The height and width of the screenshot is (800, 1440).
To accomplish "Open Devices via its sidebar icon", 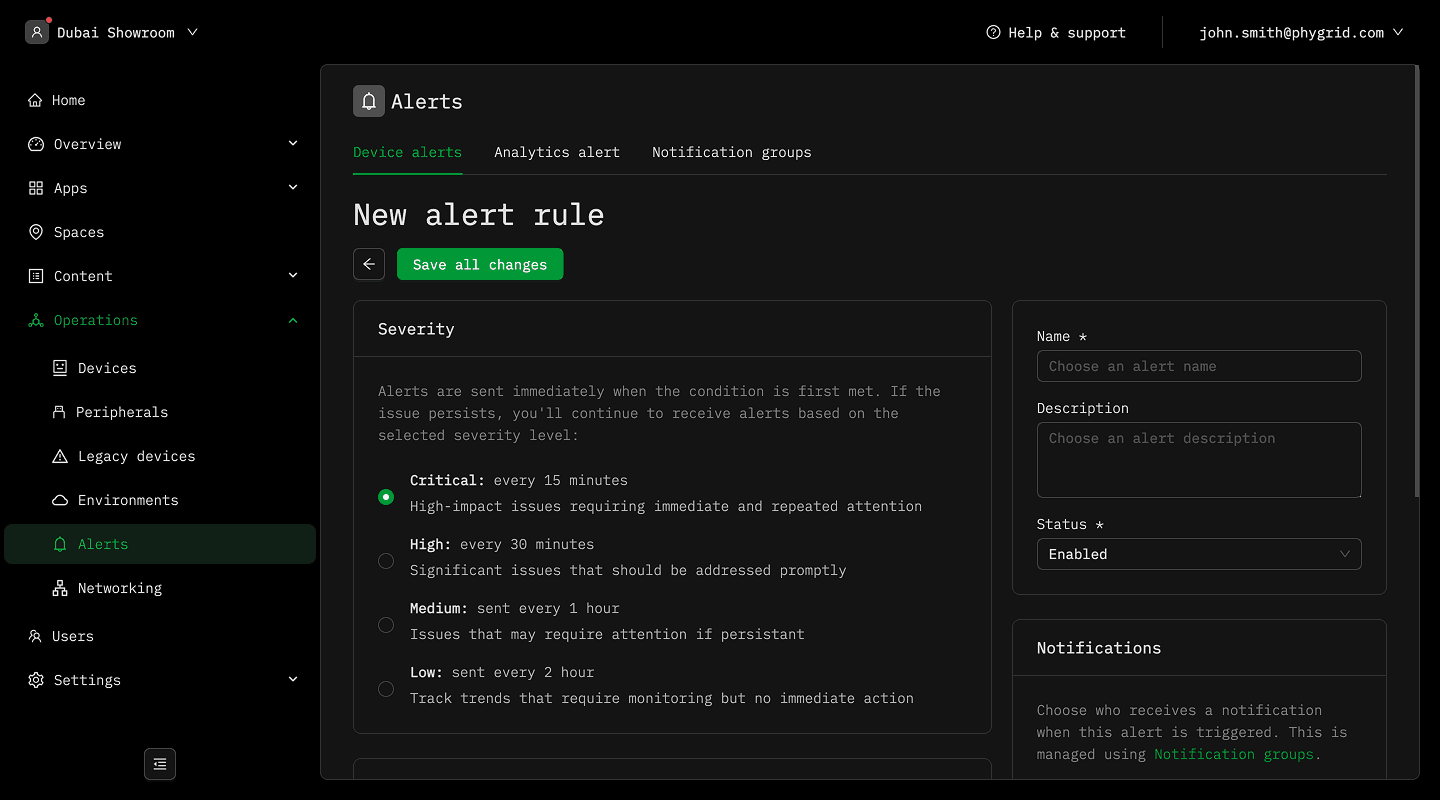I will 60,368.
